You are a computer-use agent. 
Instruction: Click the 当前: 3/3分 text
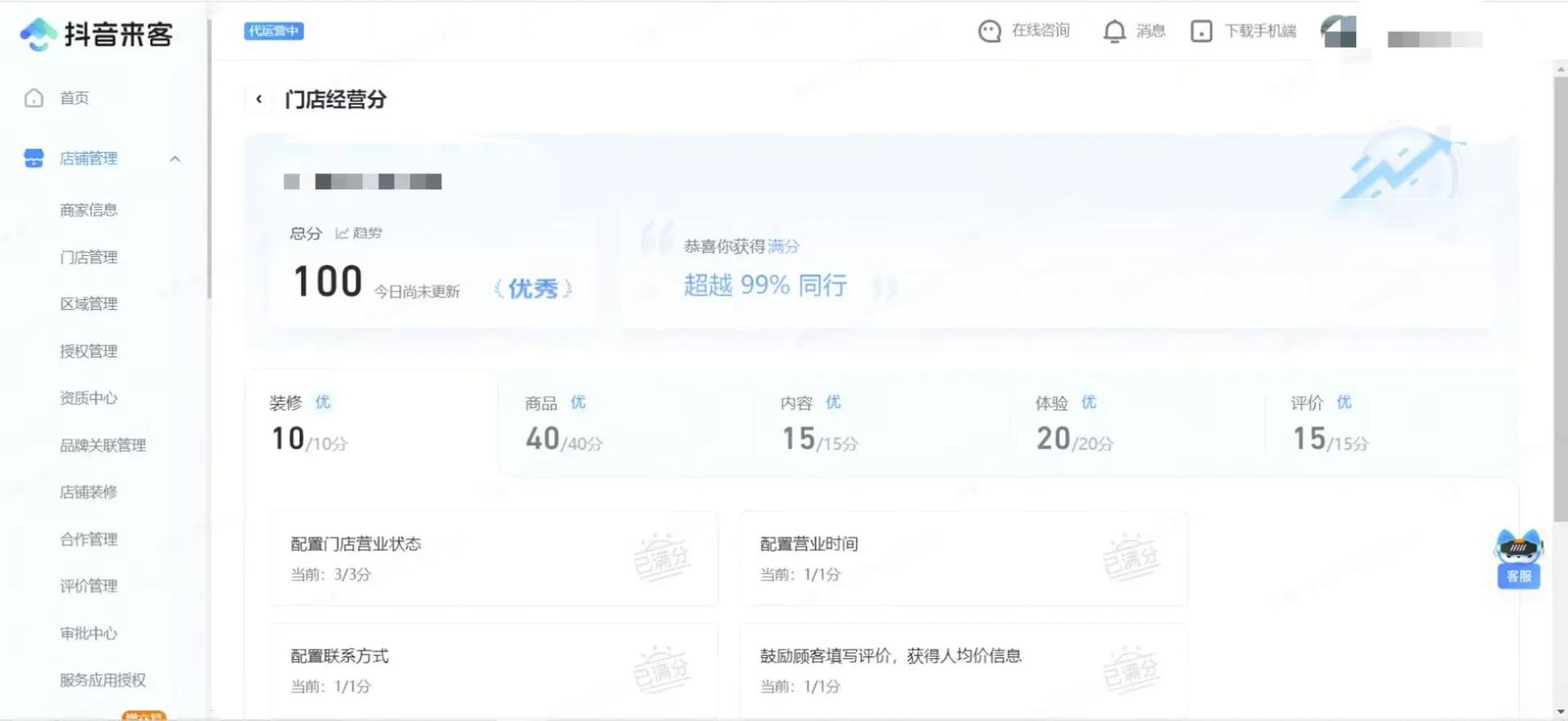tap(331, 574)
